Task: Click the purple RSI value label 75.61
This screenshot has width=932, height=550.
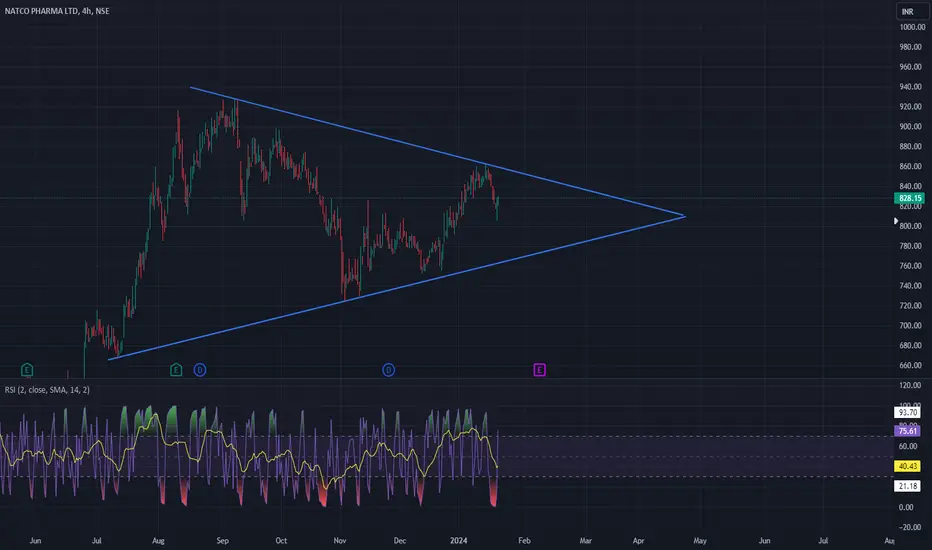Action: point(907,431)
